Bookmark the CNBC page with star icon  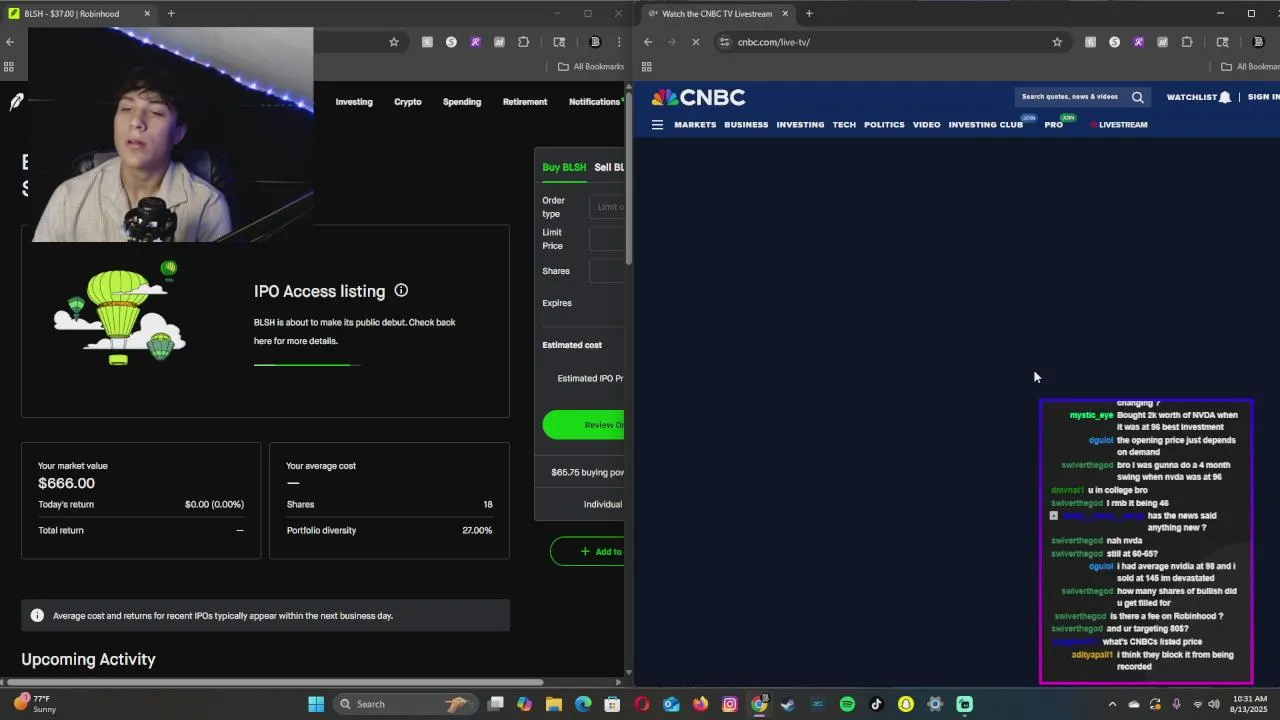pos(1057,42)
